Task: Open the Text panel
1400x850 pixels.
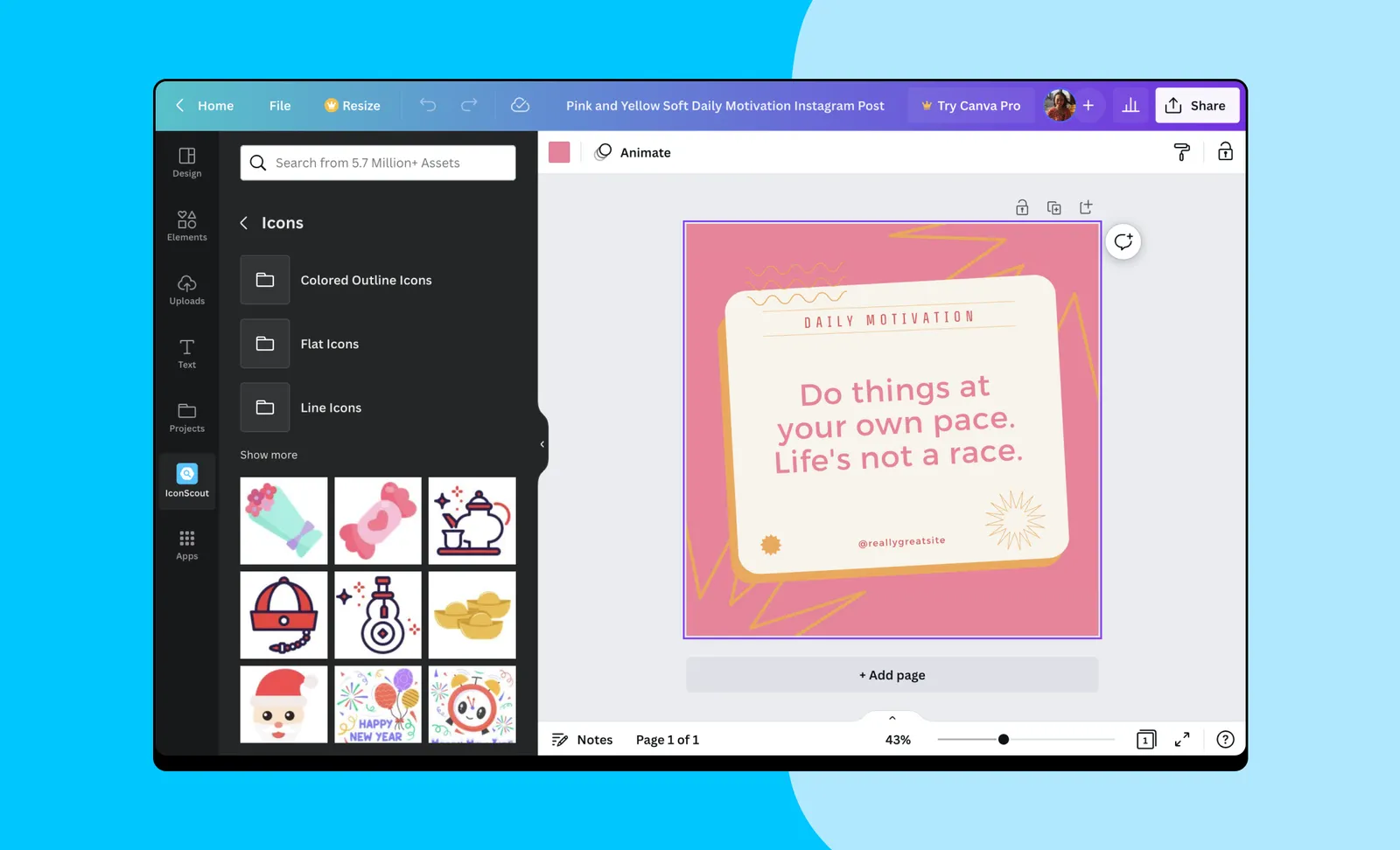Action: (186, 353)
